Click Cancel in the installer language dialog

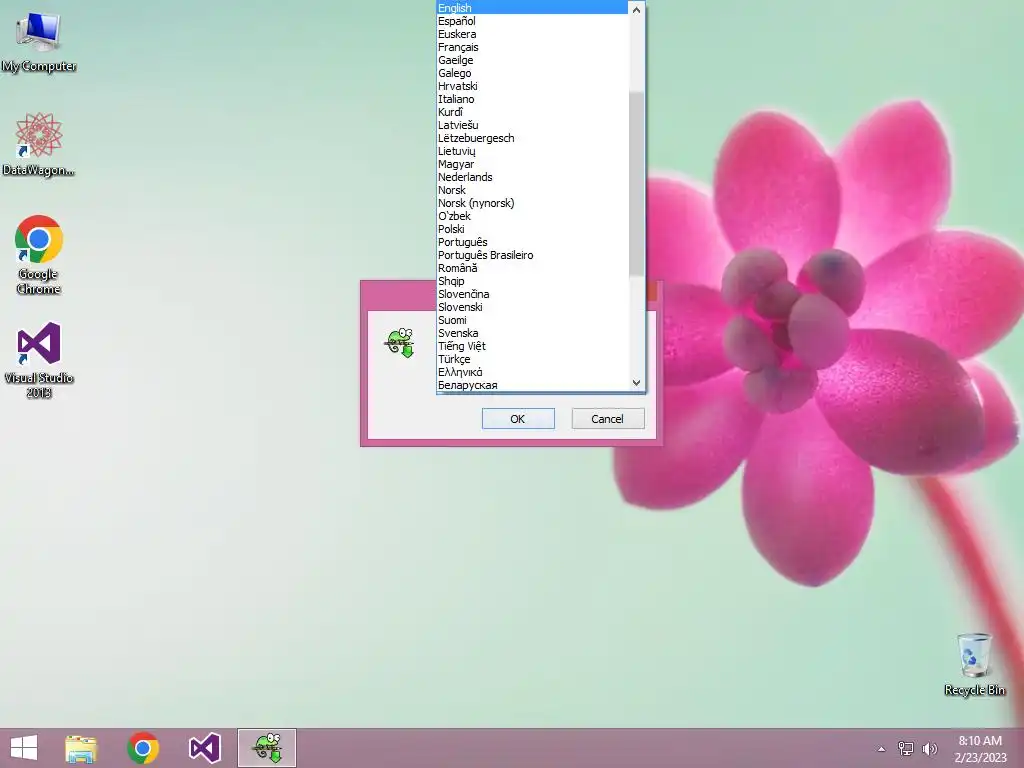tap(607, 419)
